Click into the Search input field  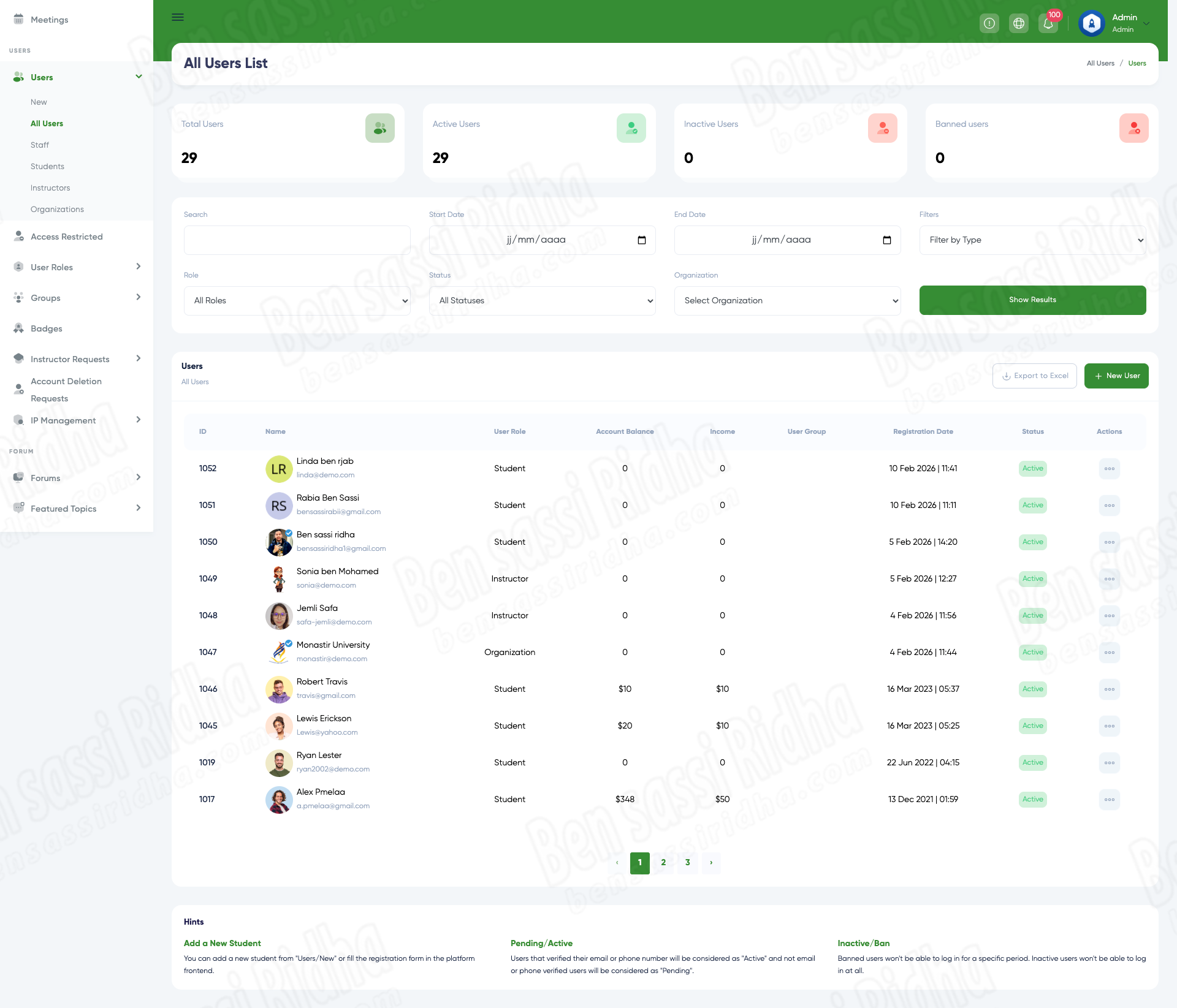tap(297, 240)
